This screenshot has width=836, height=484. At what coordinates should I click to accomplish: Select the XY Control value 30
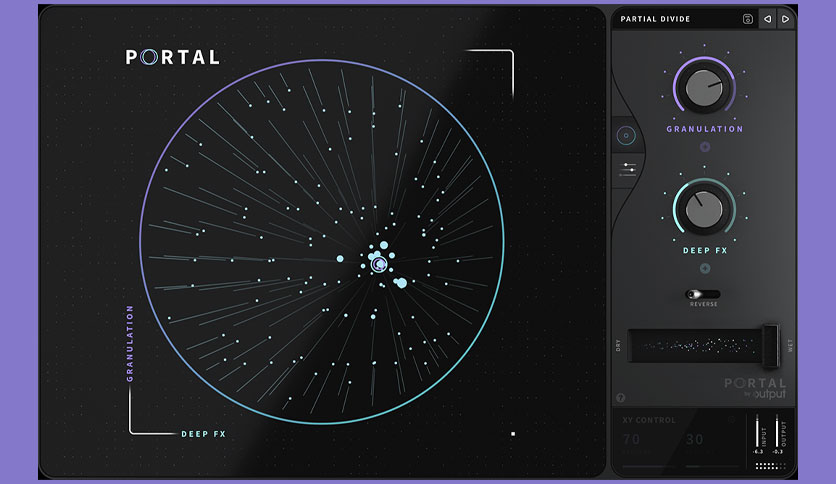694,439
